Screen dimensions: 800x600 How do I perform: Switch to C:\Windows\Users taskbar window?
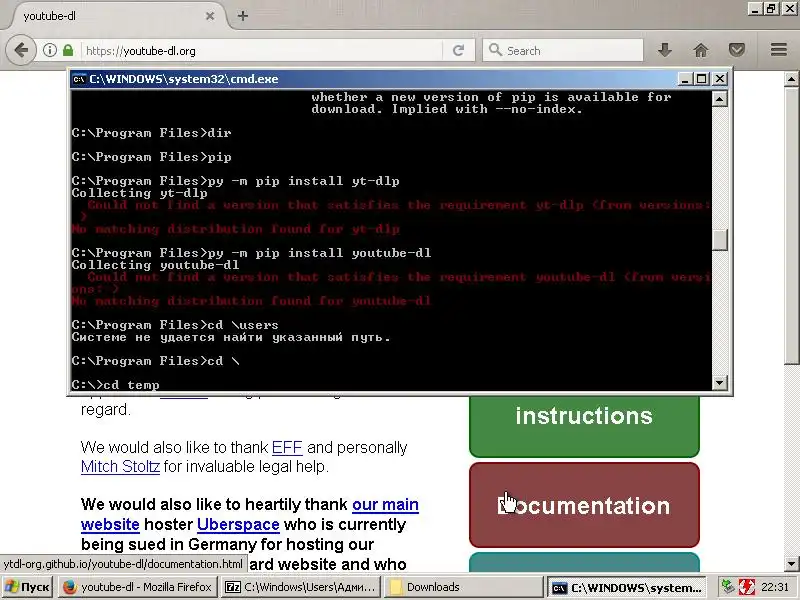pyautogui.click(x=302, y=587)
